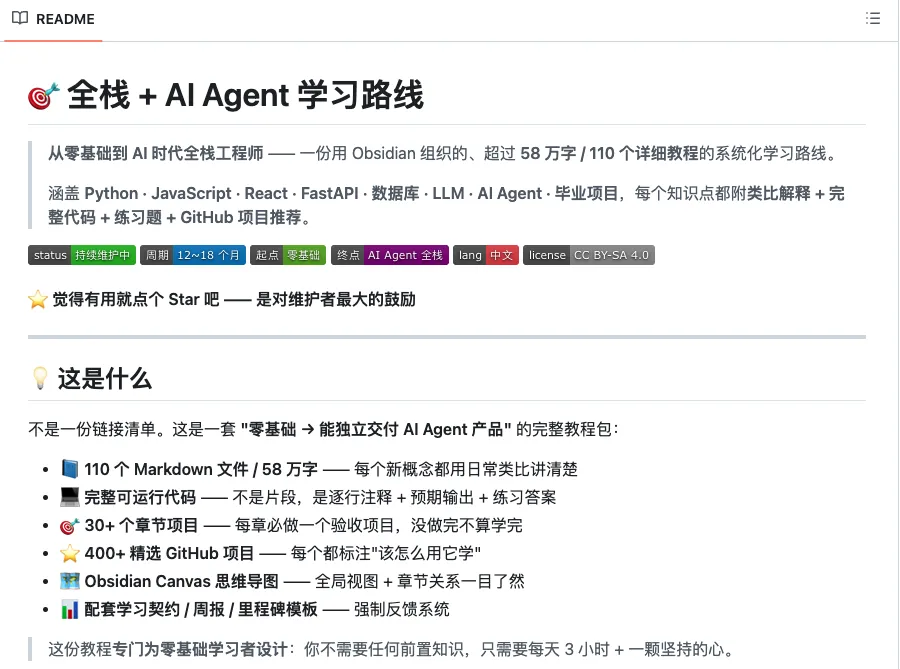This screenshot has height=669, width=900.
Task: Click the status 持续维护中 badge
Action: [82, 255]
